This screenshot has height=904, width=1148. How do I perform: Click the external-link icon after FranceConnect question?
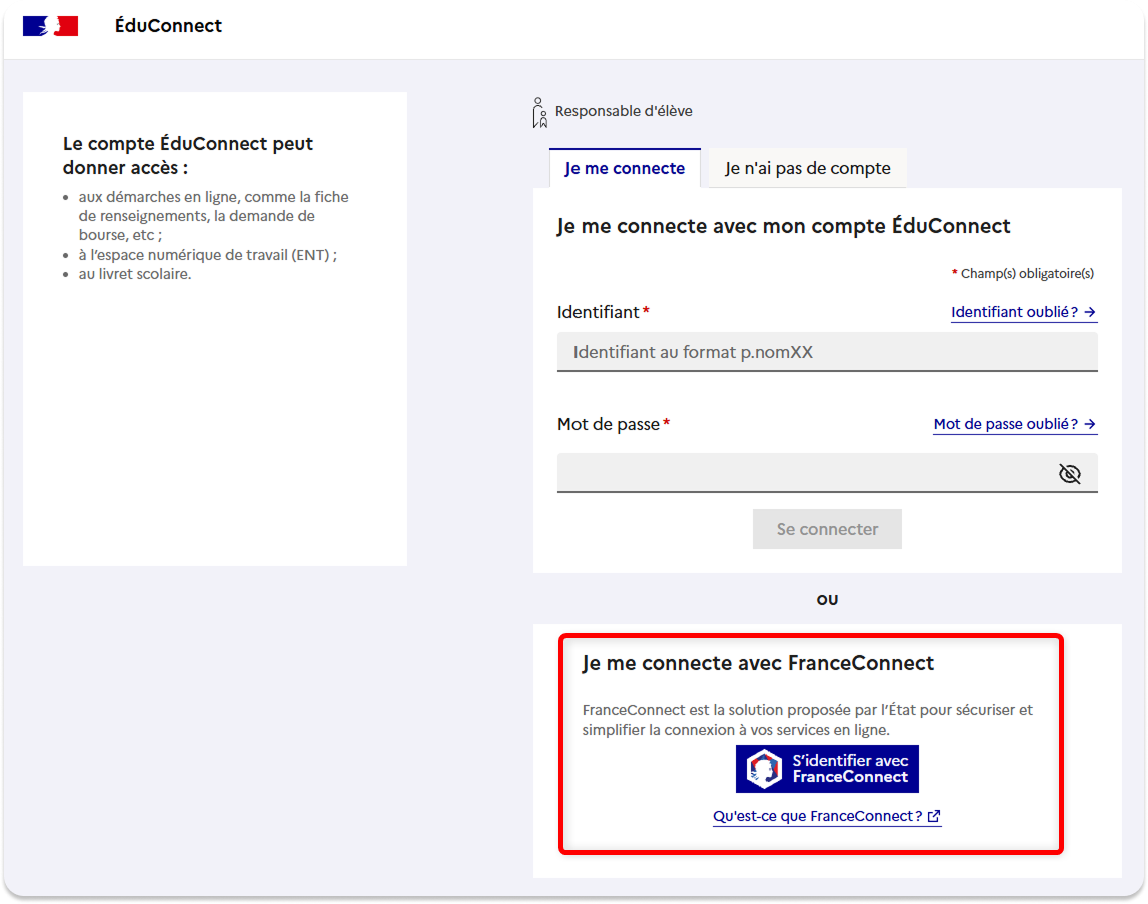(x=933, y=816)
